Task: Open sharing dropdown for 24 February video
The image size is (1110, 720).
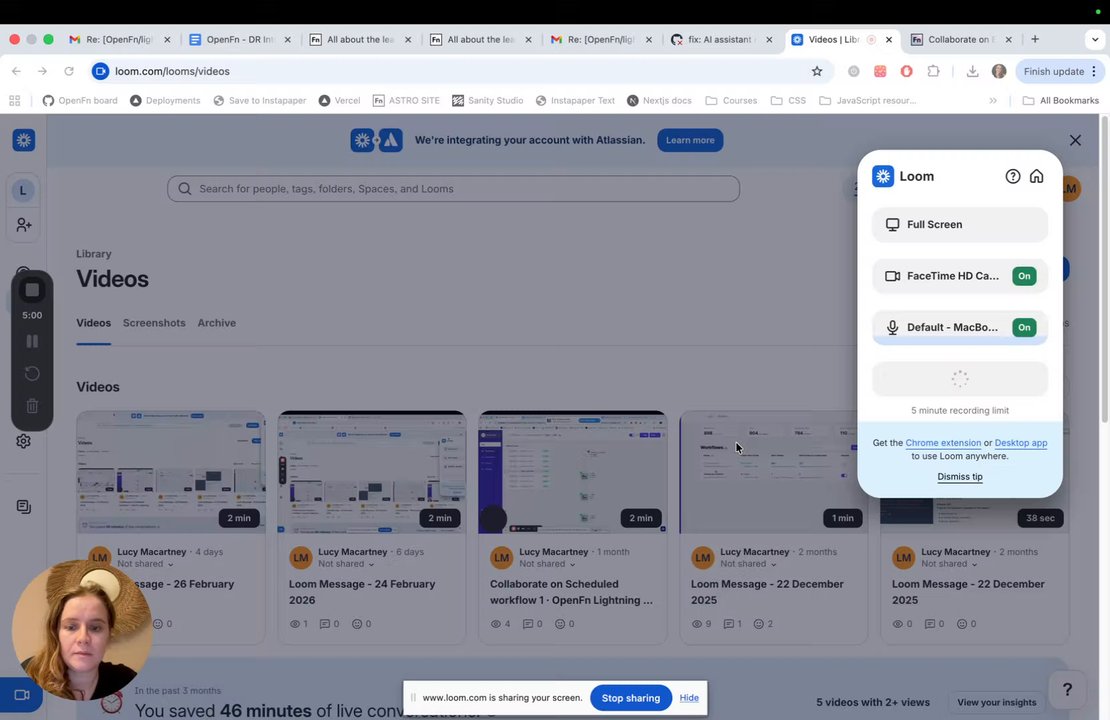Action: coord(346,564)
